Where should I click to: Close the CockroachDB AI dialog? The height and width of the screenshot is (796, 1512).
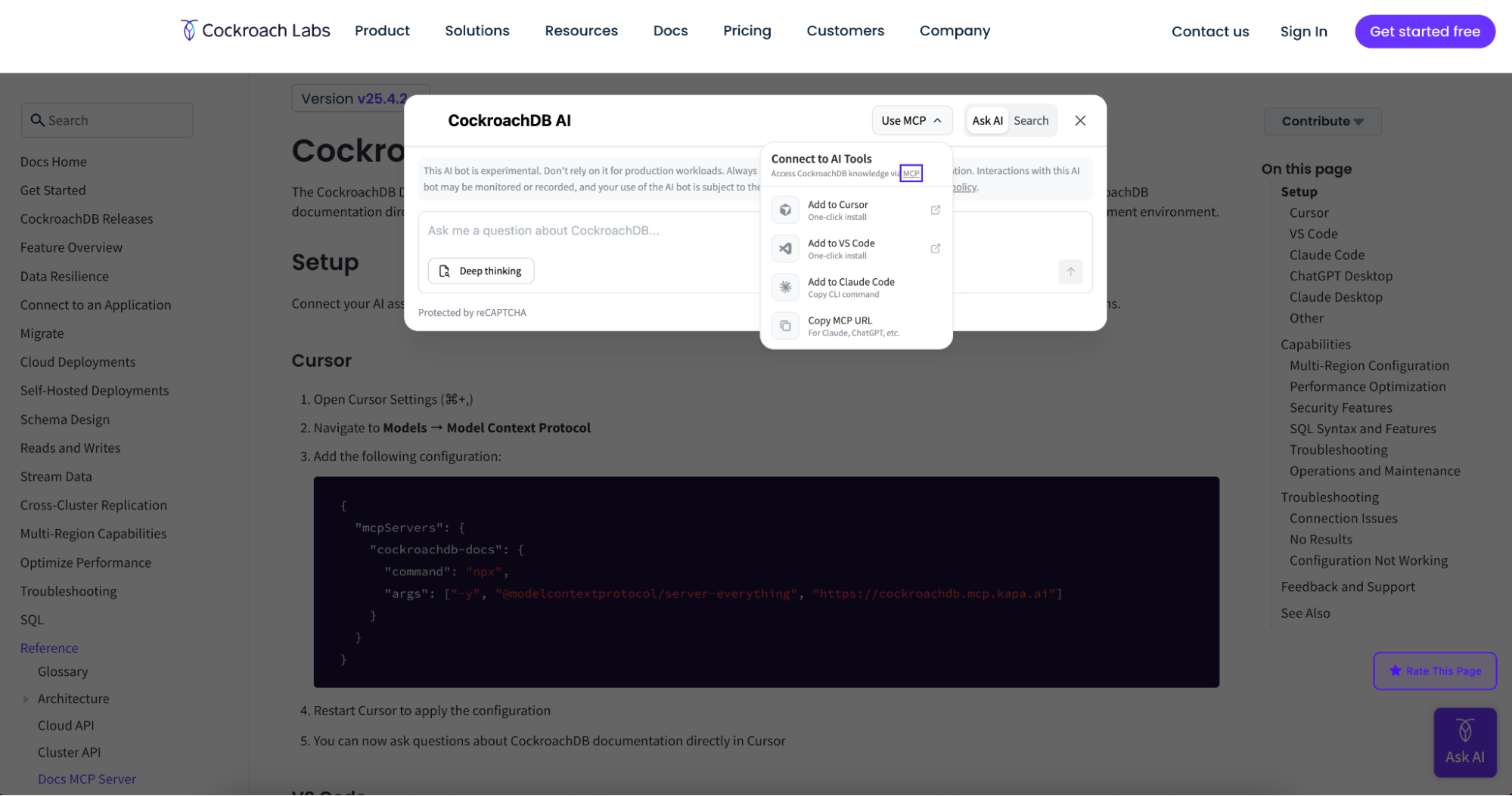[1079, 121]
